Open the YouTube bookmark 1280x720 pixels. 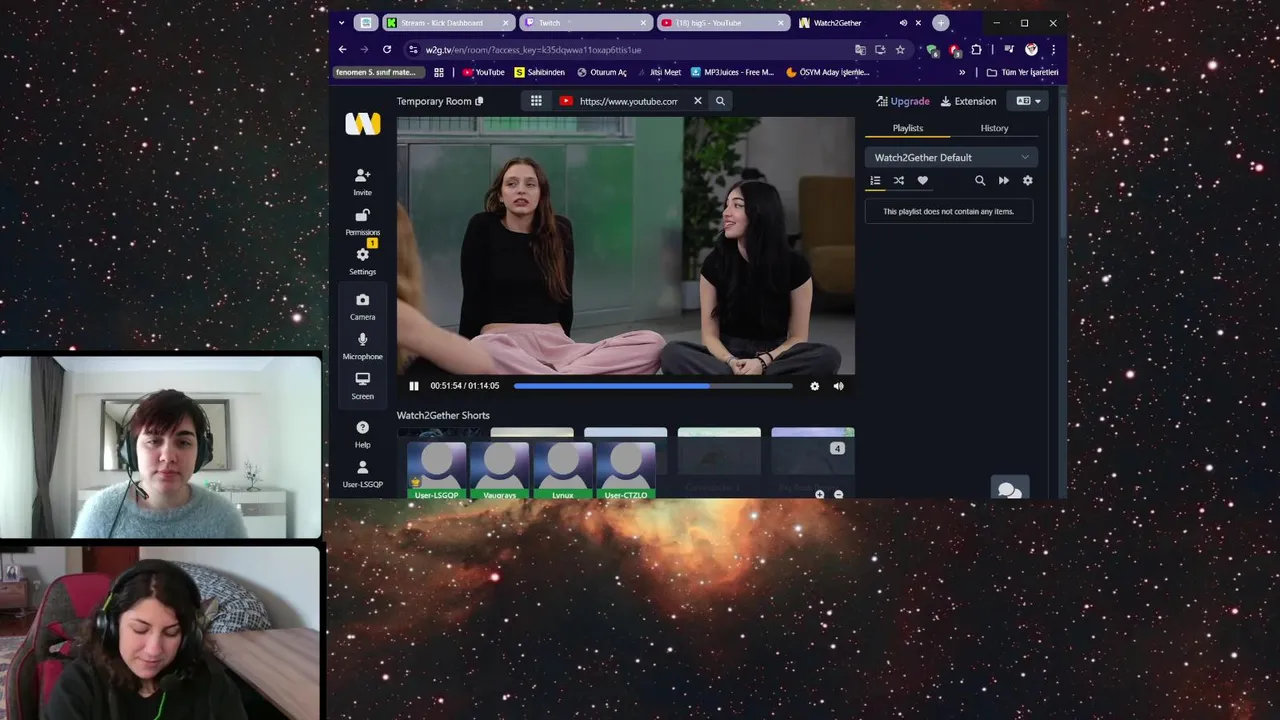[483, 72]
